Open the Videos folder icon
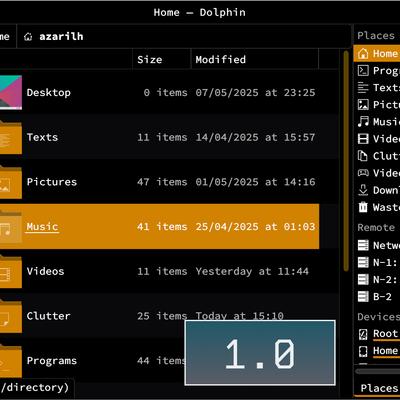Image resolution: width=400 pixels, height=400 pixels. point(11,271)
